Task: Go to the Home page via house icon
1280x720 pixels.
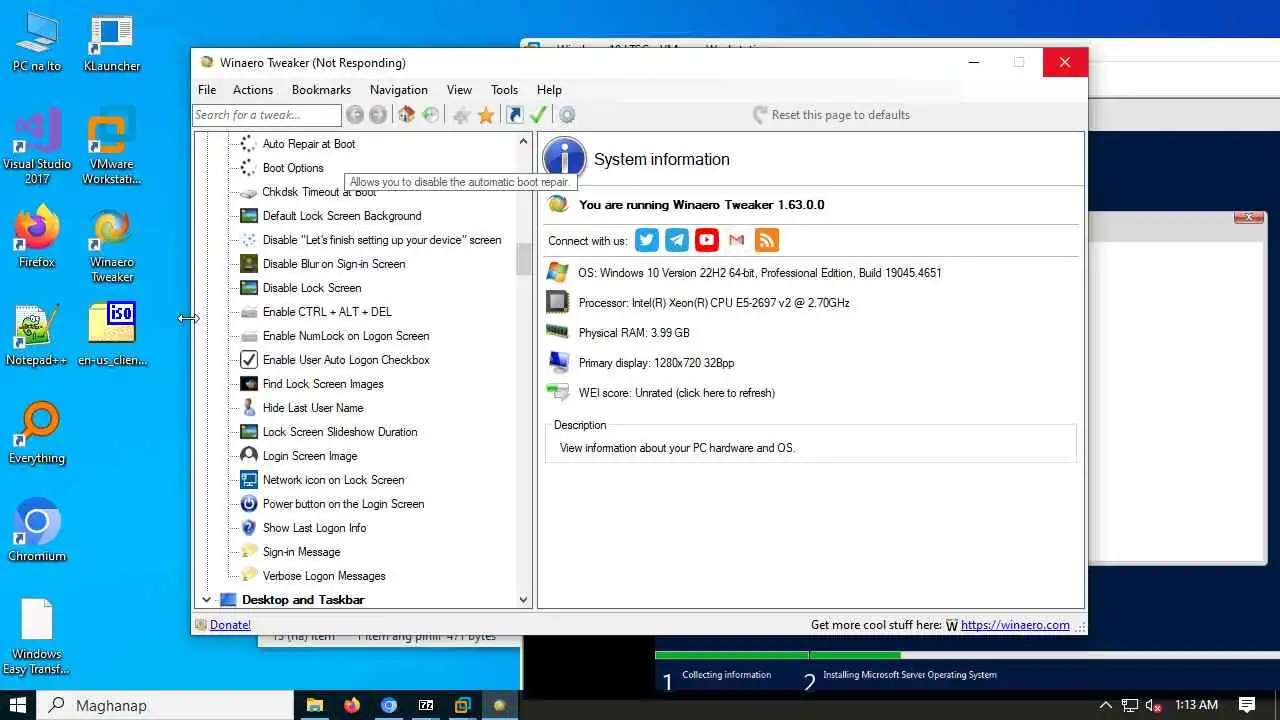Action: [x=406, y=115]
